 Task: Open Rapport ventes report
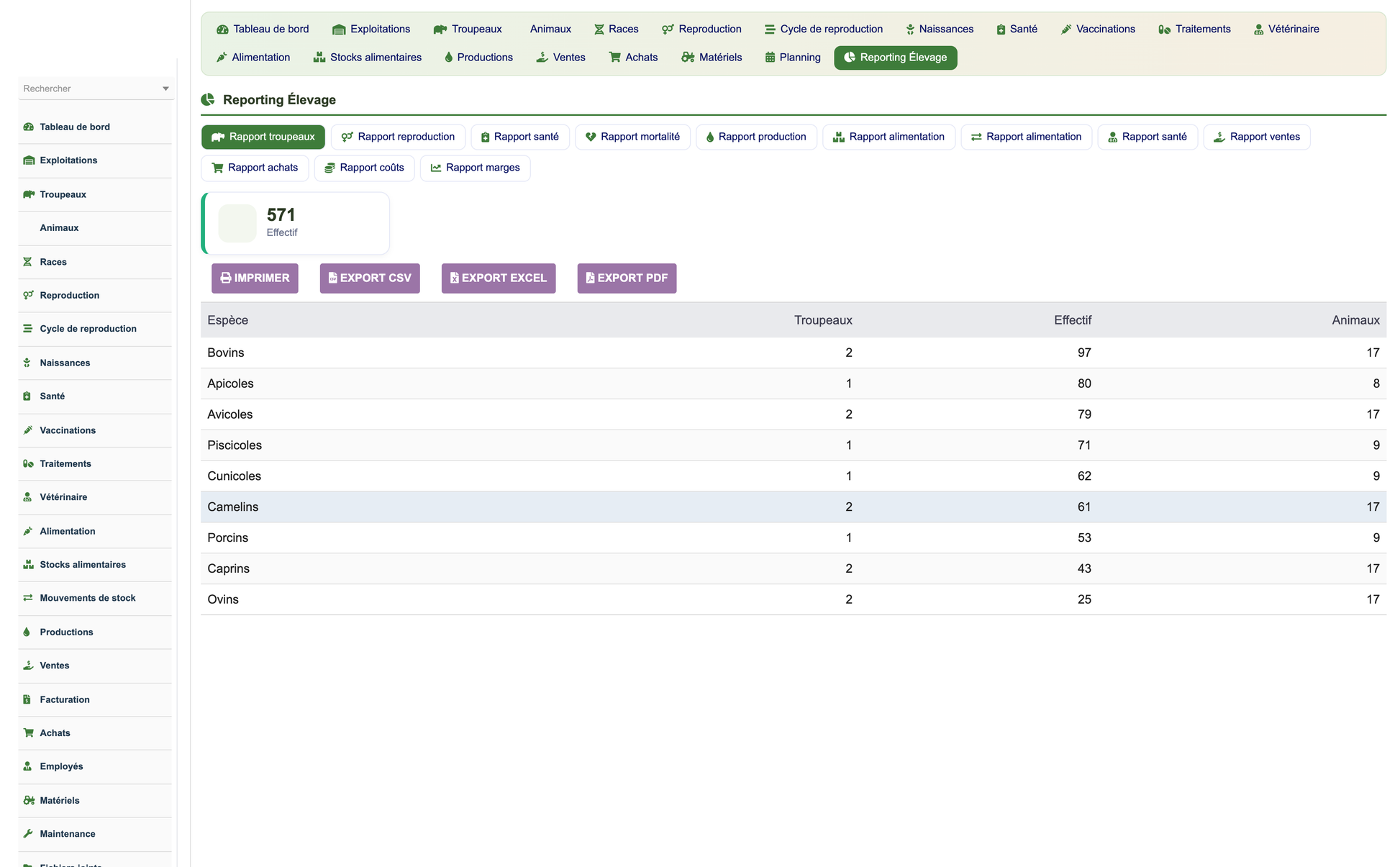click(1257, 137)
